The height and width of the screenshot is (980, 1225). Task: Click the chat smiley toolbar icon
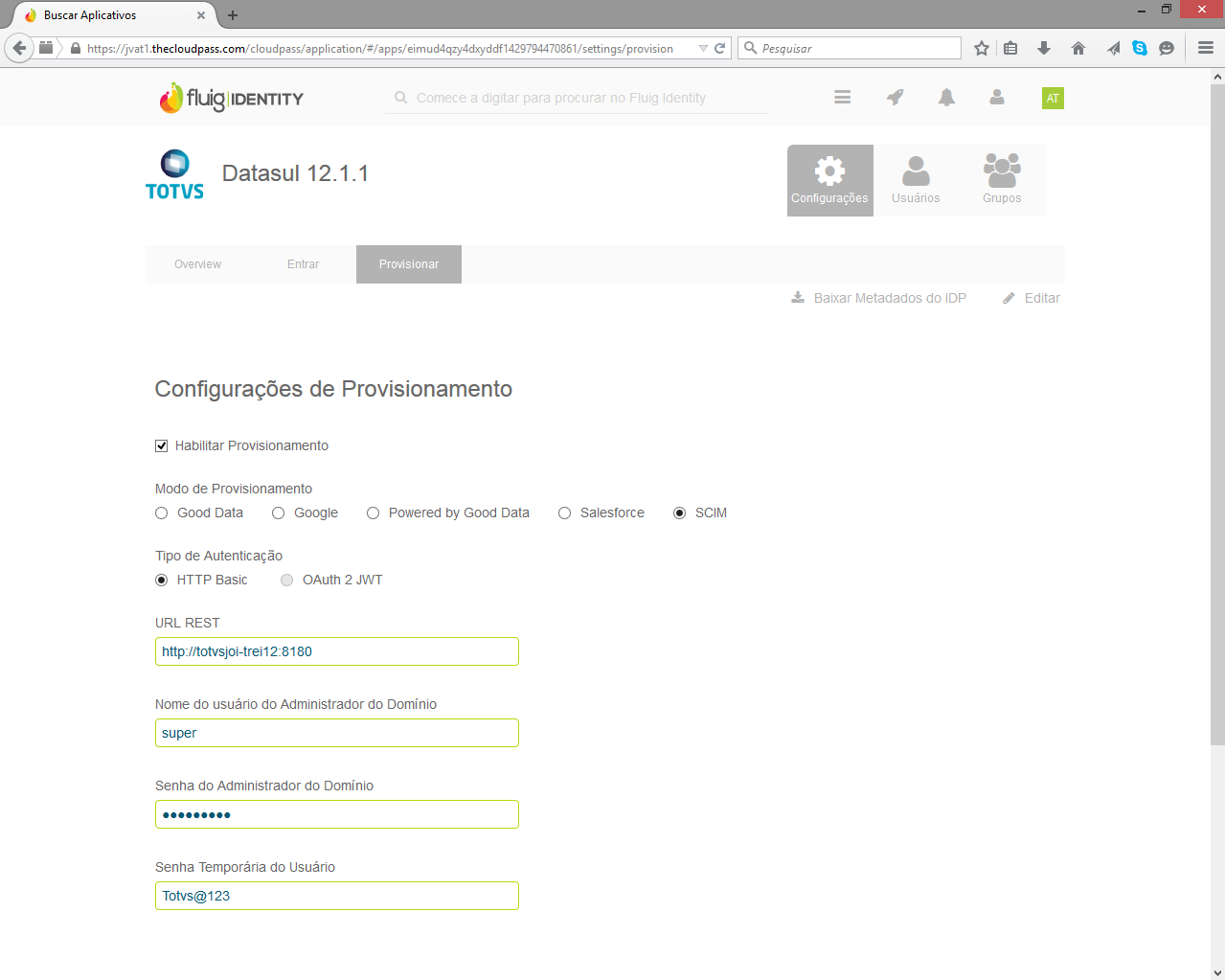point(1167,48)
